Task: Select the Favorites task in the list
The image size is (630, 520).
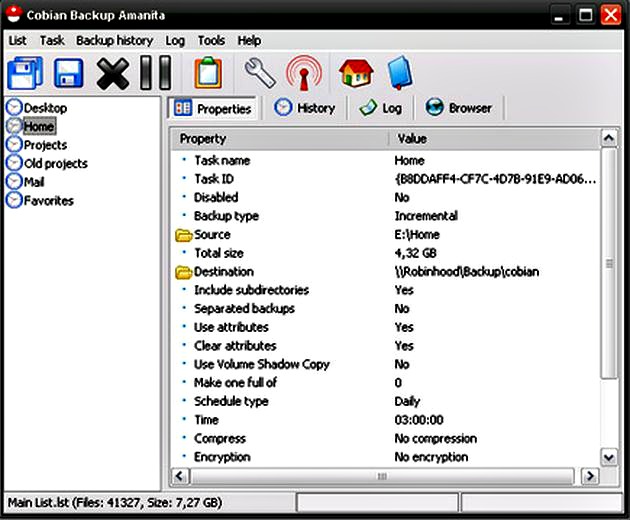Action: point(48,201)
